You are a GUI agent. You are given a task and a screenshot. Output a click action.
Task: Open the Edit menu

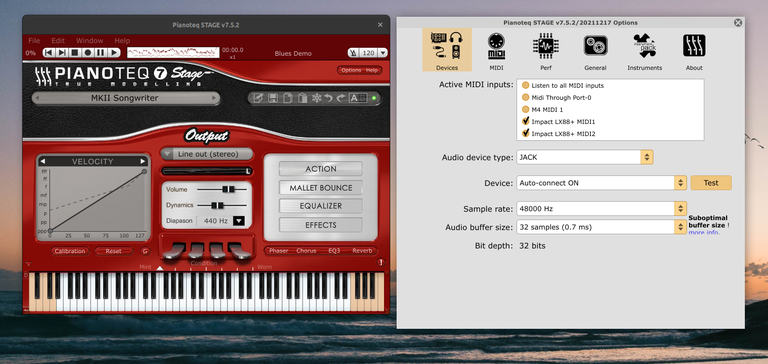pyautogui.click(x=58, y=41)
